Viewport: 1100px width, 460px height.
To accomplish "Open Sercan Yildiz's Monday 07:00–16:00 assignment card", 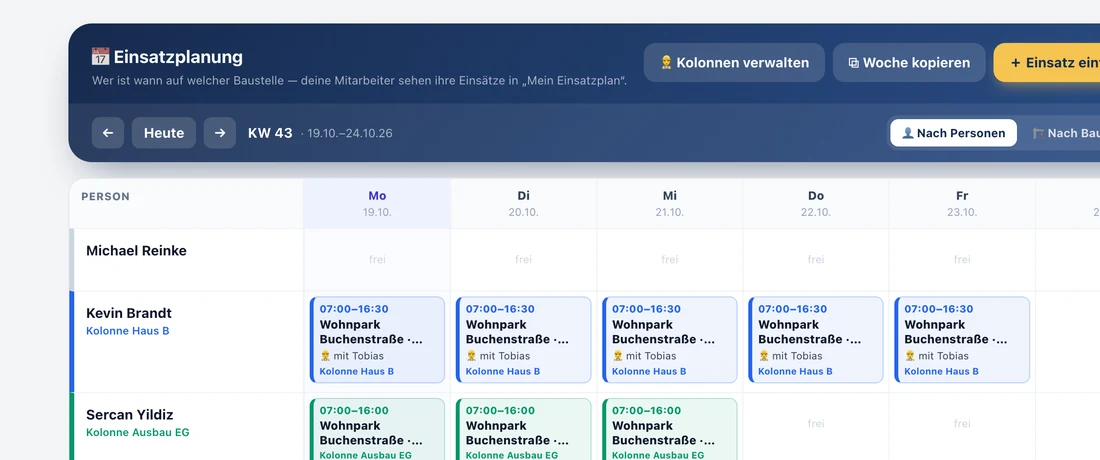I will (x=377, y=429).
